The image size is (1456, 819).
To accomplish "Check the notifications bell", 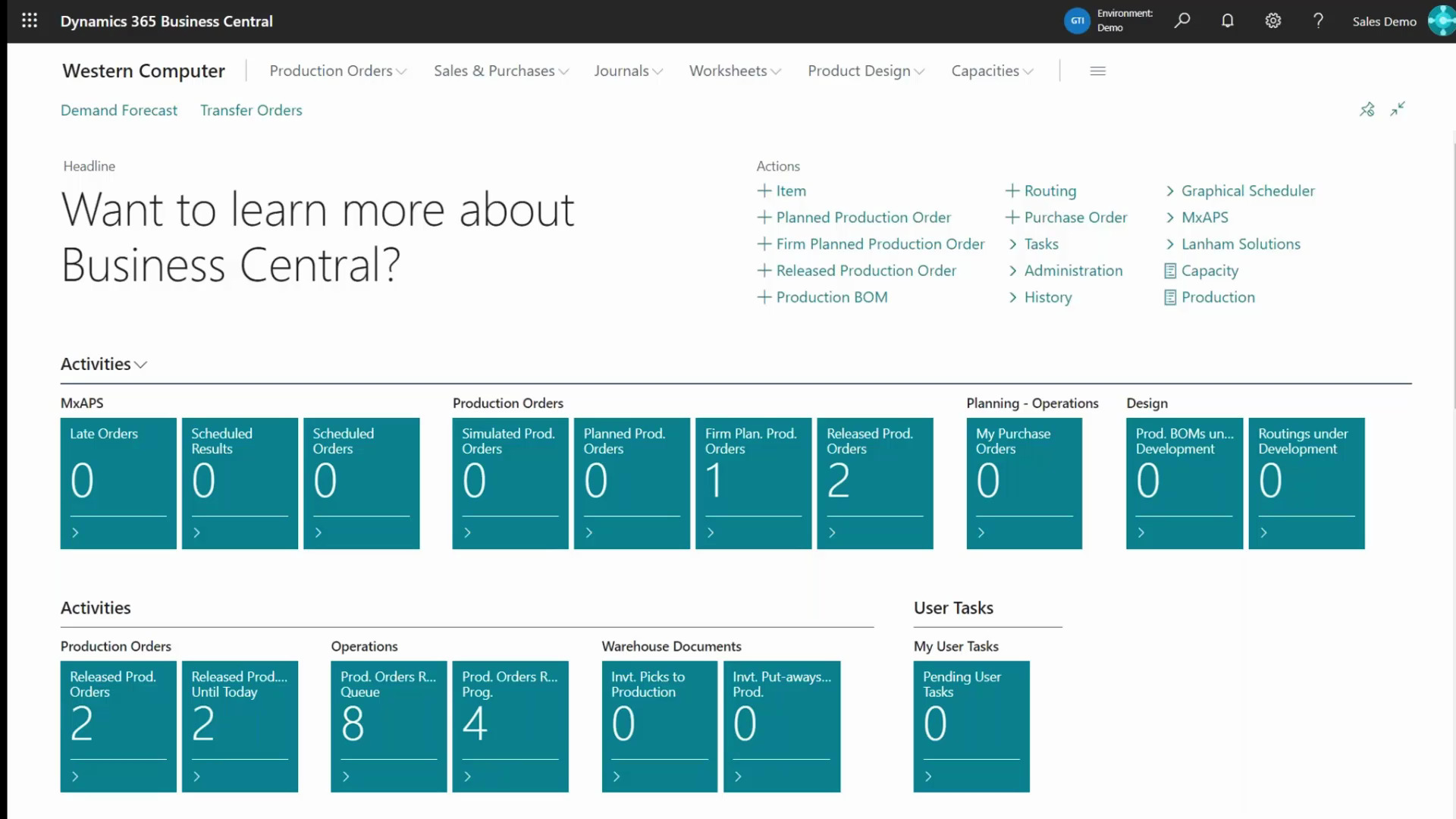I will pos(1227,20).
